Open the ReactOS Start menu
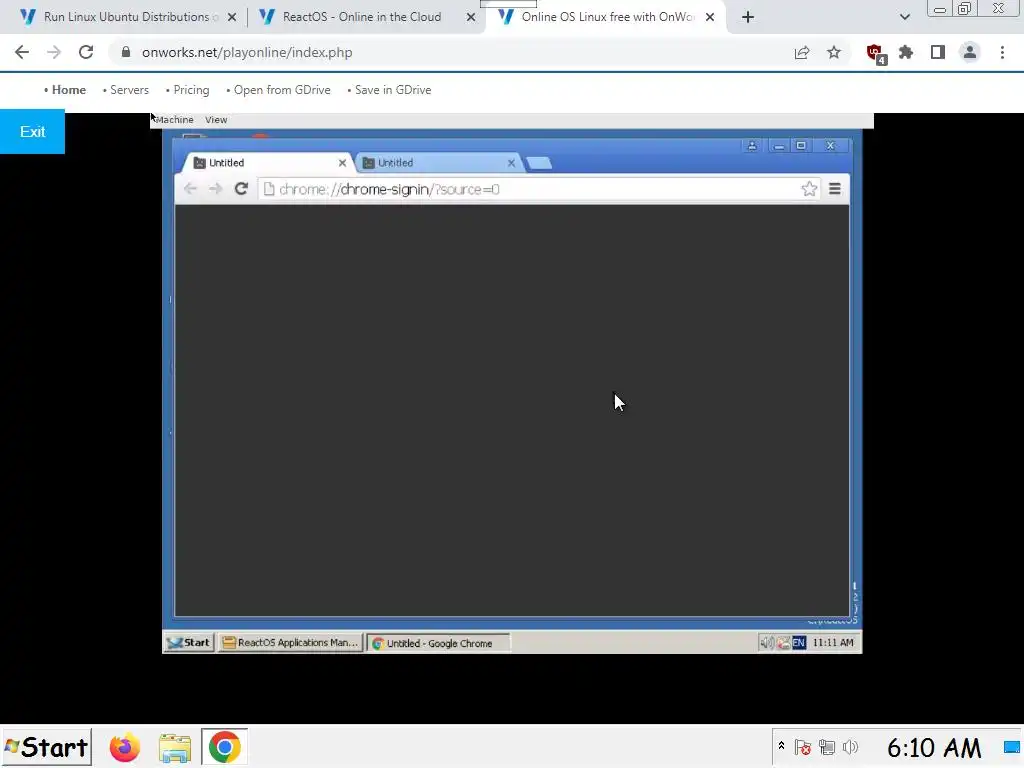 point(189,643)
